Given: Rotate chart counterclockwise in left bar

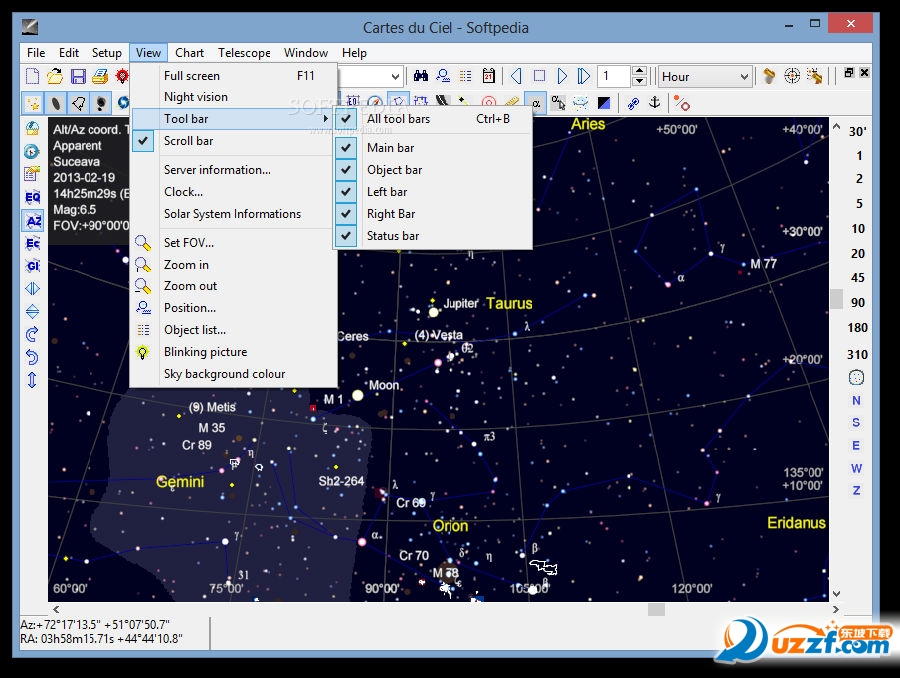Looking at the screenshot, I should (x=33, y=357).
